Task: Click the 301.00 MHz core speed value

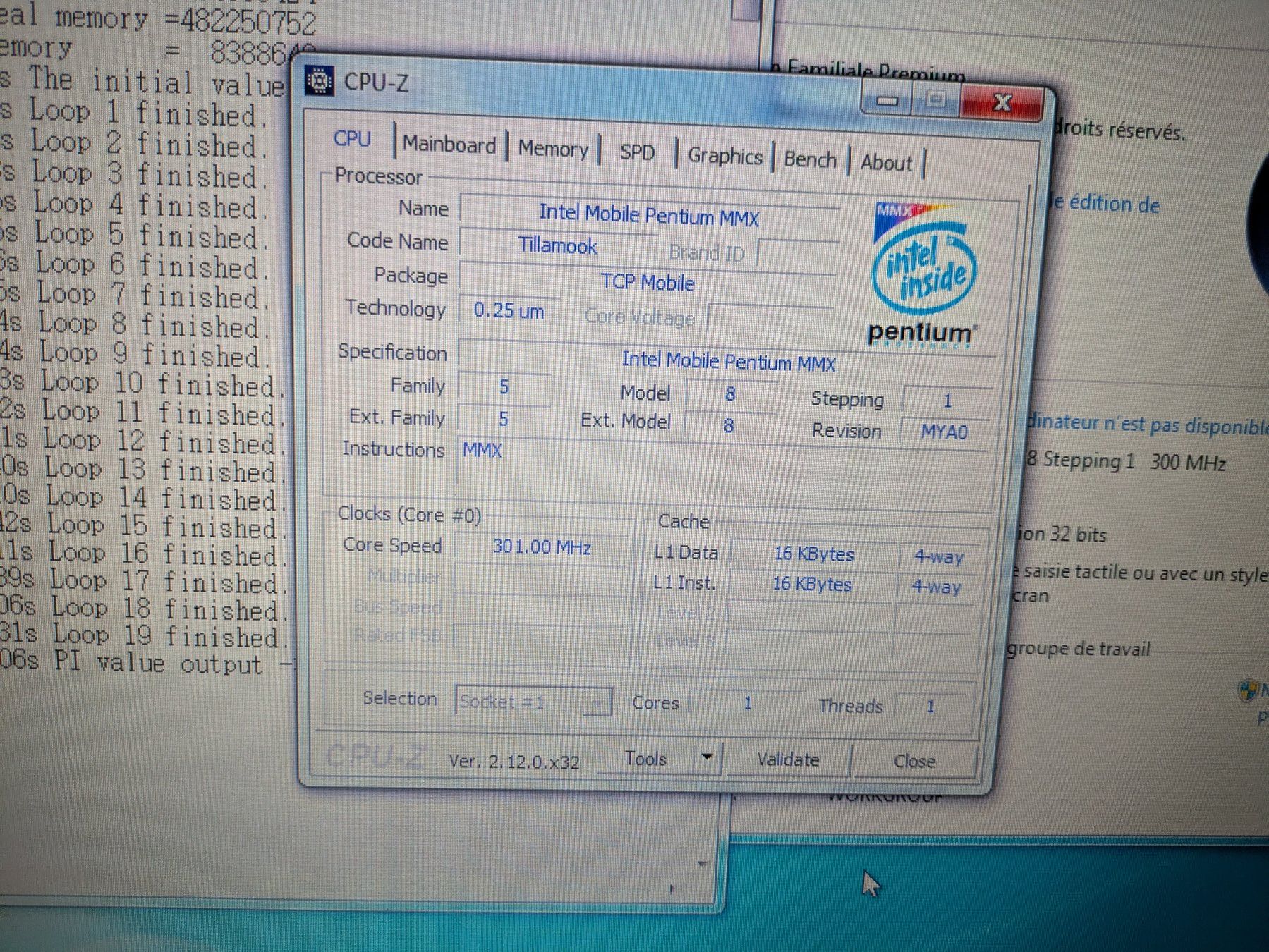Action: (x=542, y=547)
